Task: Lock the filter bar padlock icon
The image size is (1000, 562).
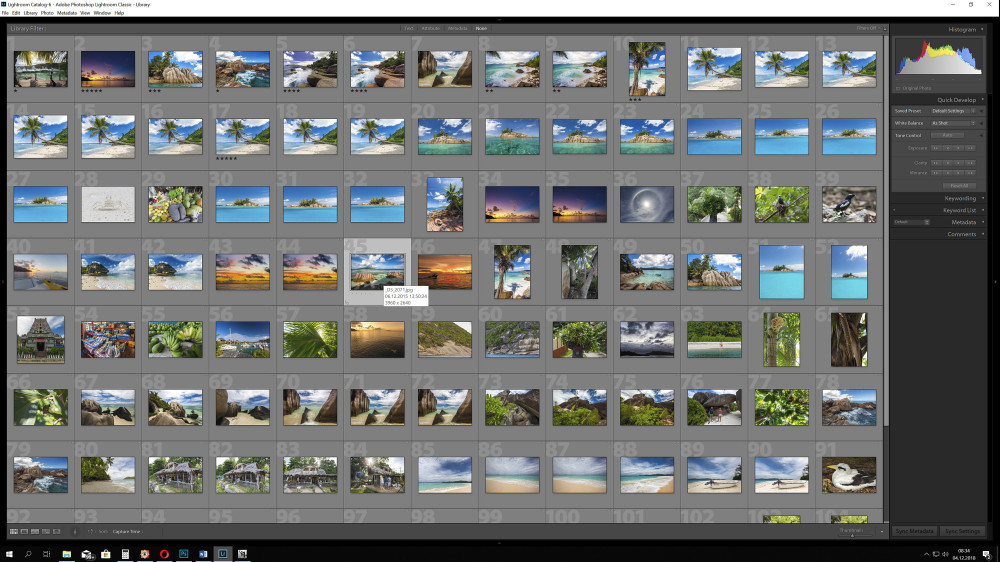Action: click(x=885, y=29)
